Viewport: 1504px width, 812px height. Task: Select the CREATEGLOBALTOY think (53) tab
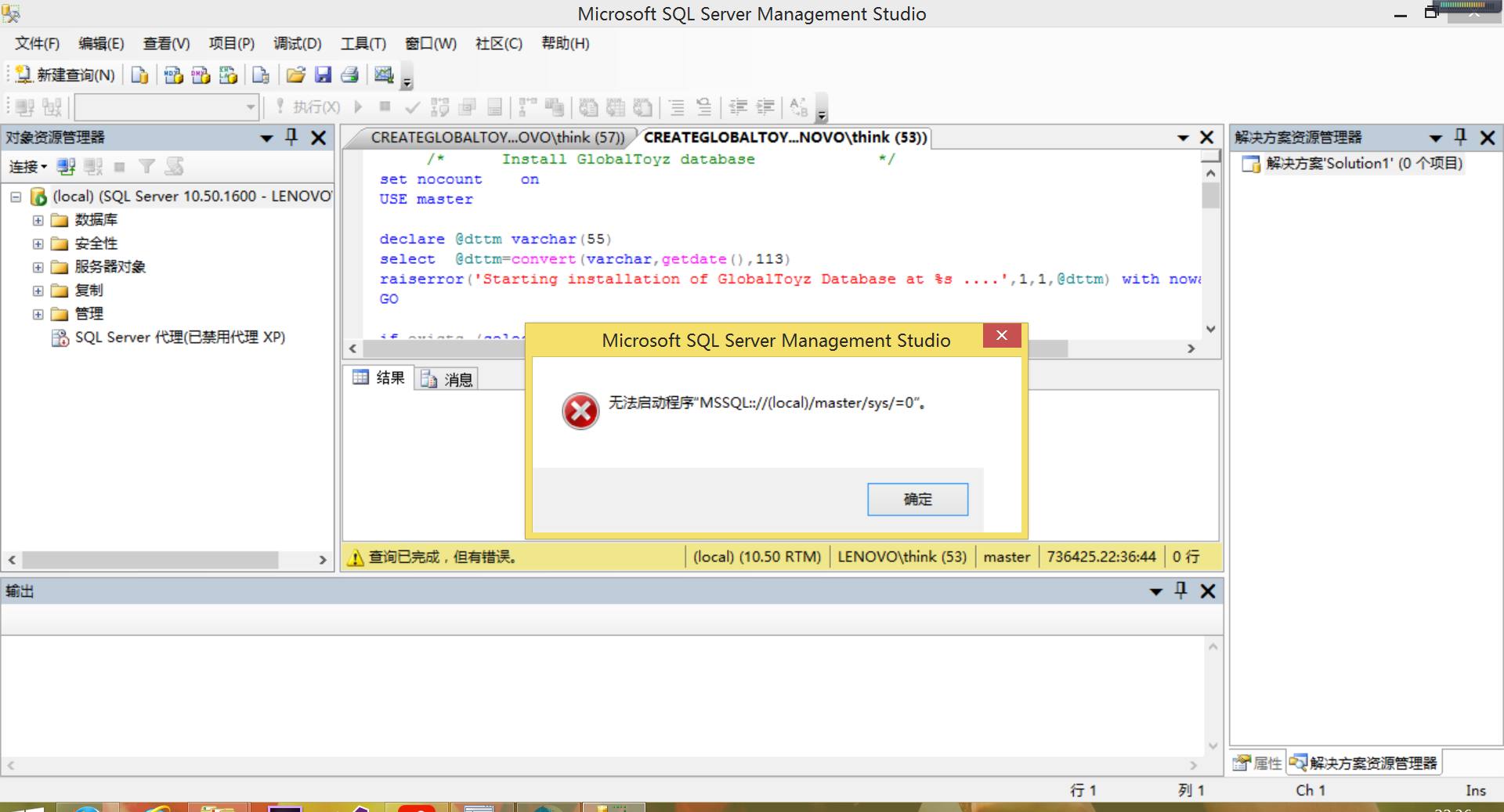pyautogui.click(x=785, y=138)
